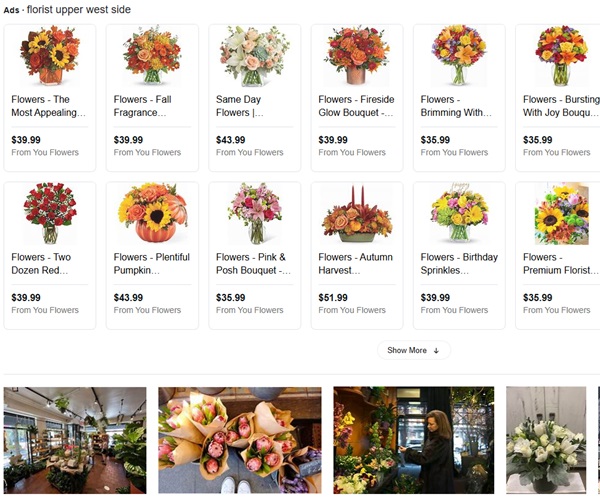Select Birthday Sprinkles bouquet picture
The image size is (600, 497).
pos(459,213)
